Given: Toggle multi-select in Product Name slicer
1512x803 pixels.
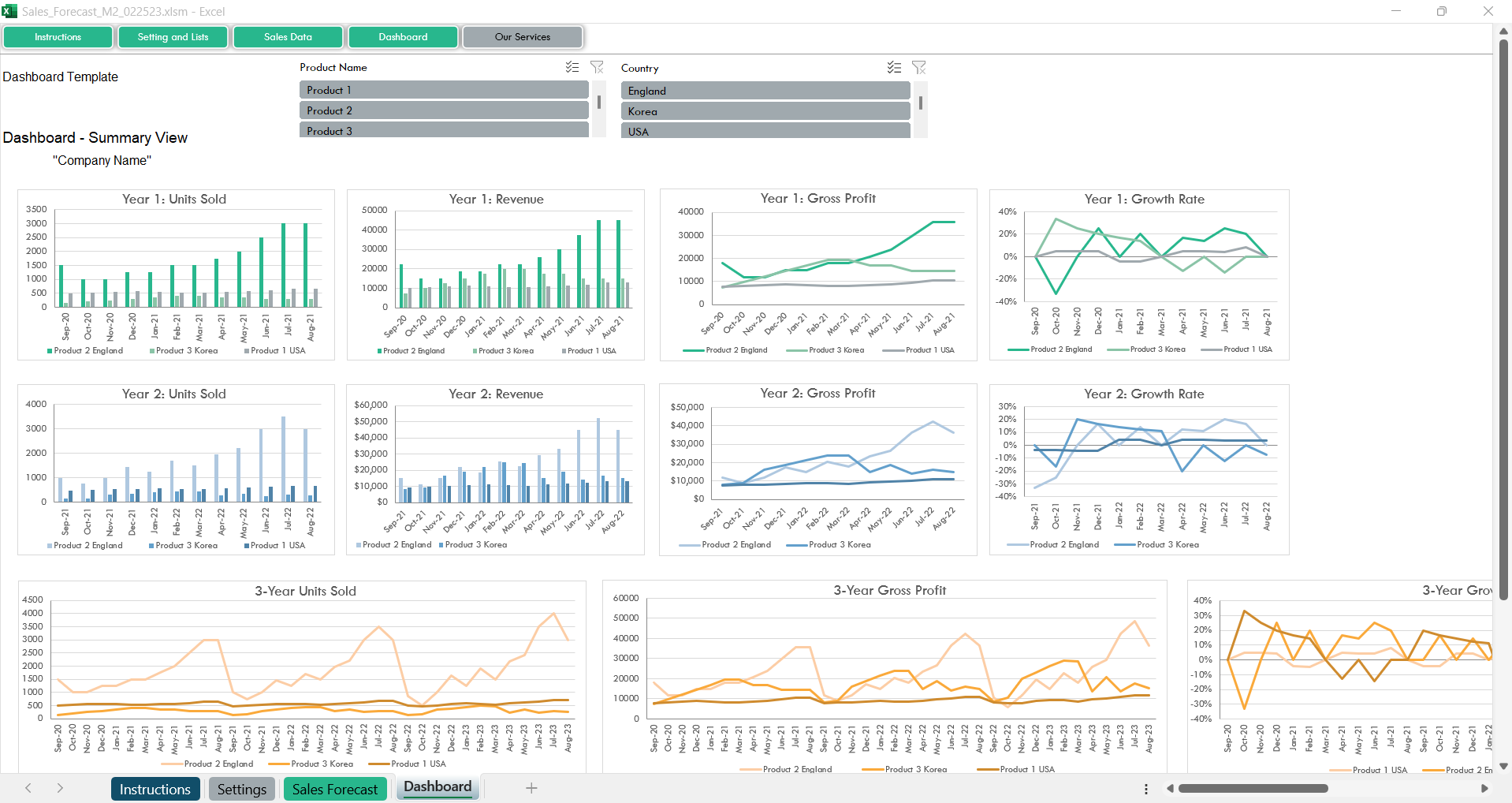Looking at the screenshot, I should coord(572,68).
